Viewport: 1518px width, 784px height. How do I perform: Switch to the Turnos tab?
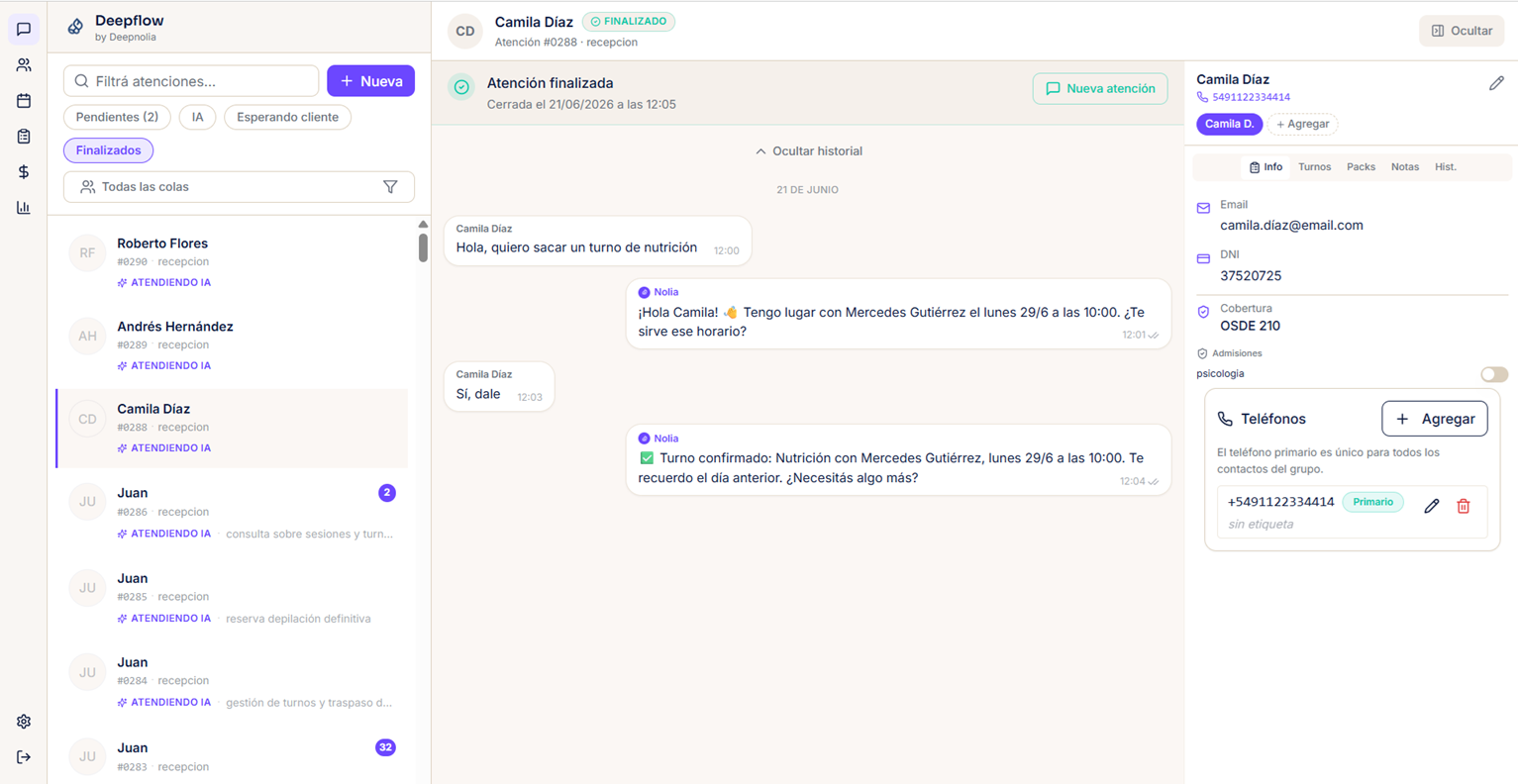1314,167
